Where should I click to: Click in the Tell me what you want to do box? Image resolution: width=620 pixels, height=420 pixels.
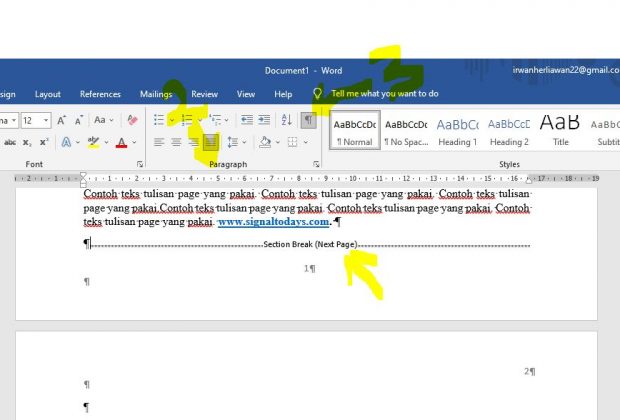tap(385, 94)
